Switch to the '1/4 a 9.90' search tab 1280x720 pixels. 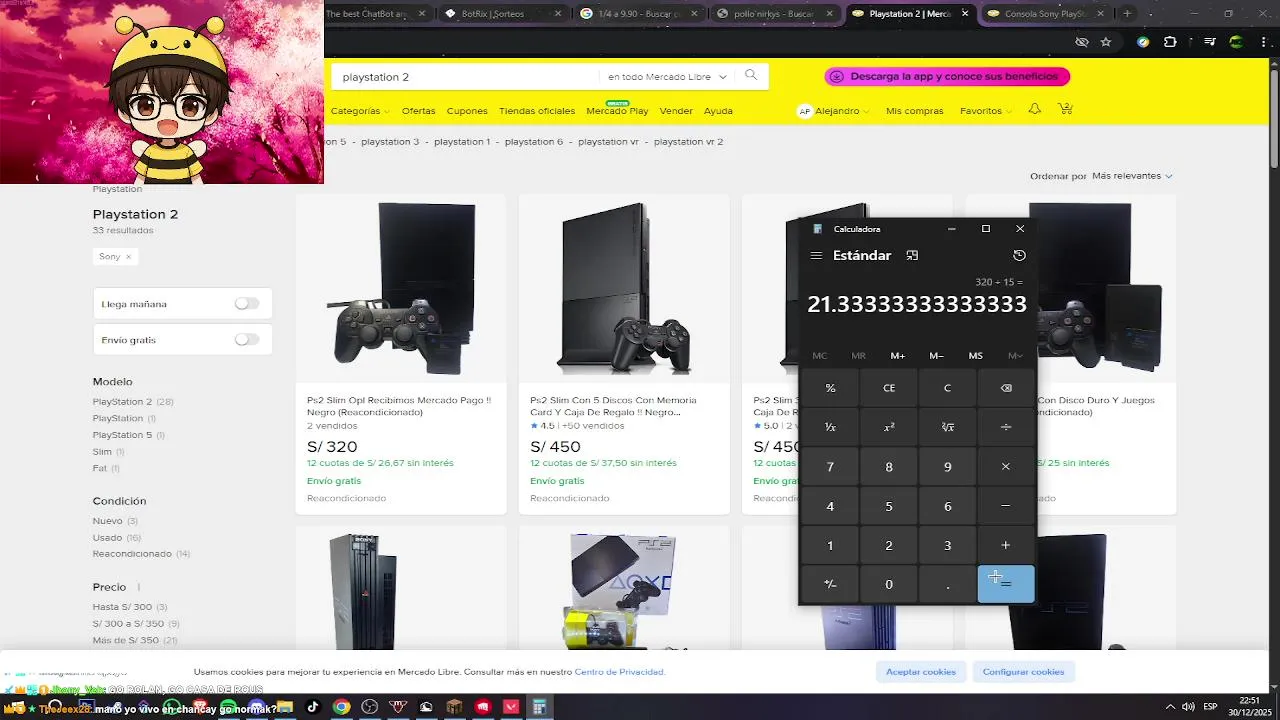[640, 14]
